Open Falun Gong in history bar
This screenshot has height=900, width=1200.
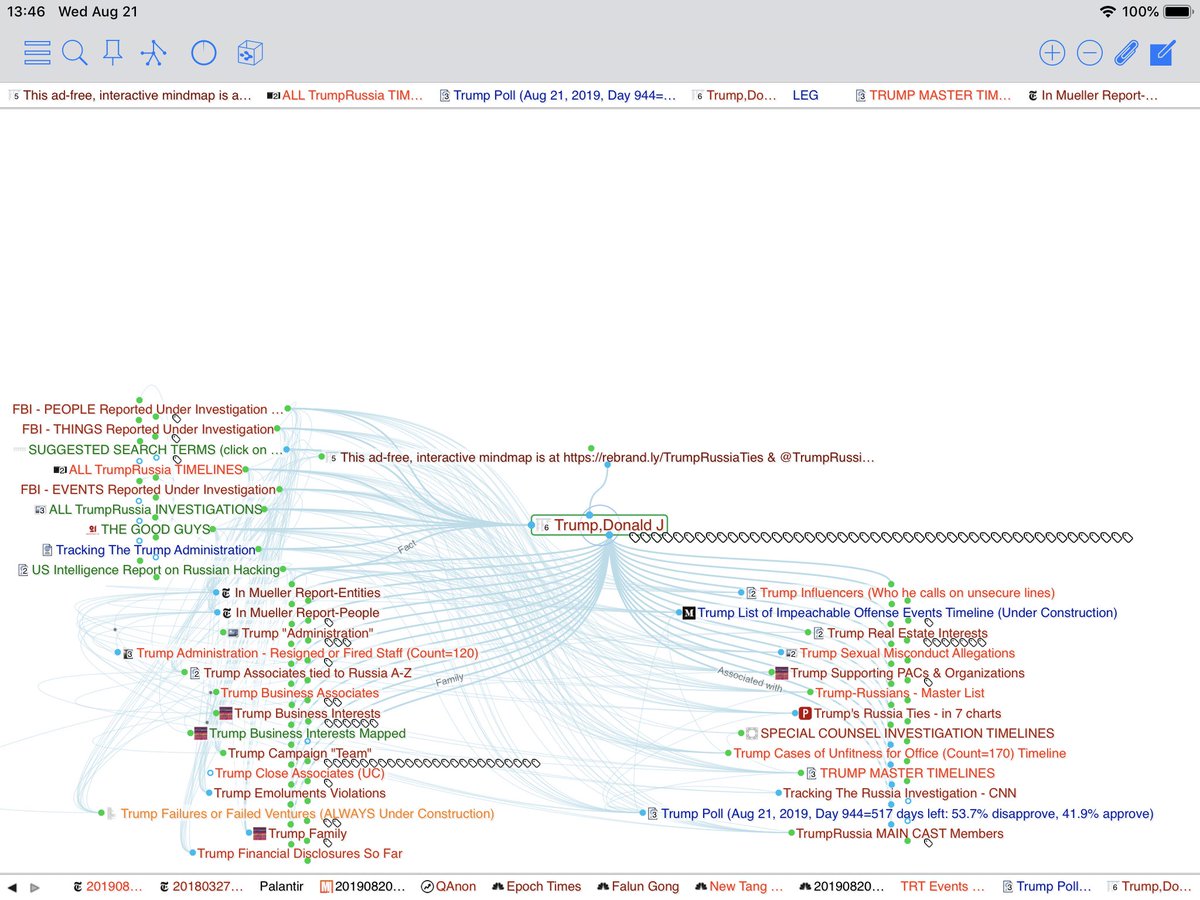coord(638,886)
